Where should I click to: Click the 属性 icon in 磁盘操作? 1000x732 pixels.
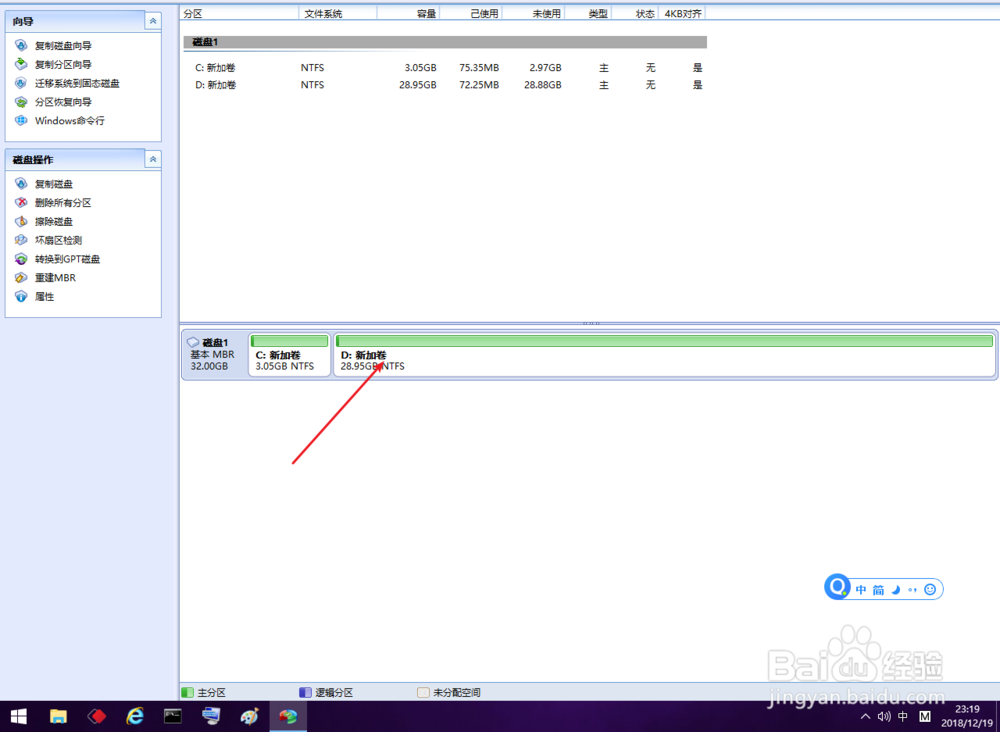click(x=21, y=296)
